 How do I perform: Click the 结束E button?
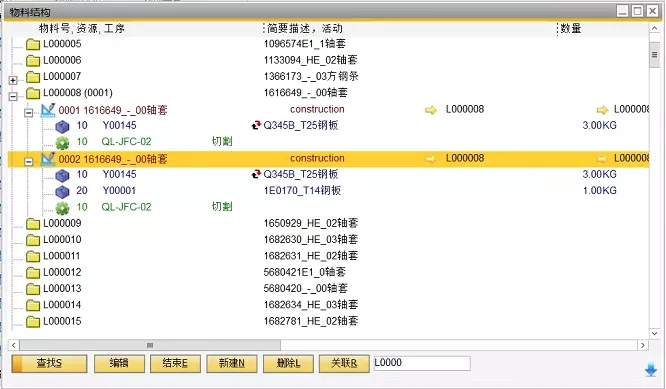click(175, 364)
